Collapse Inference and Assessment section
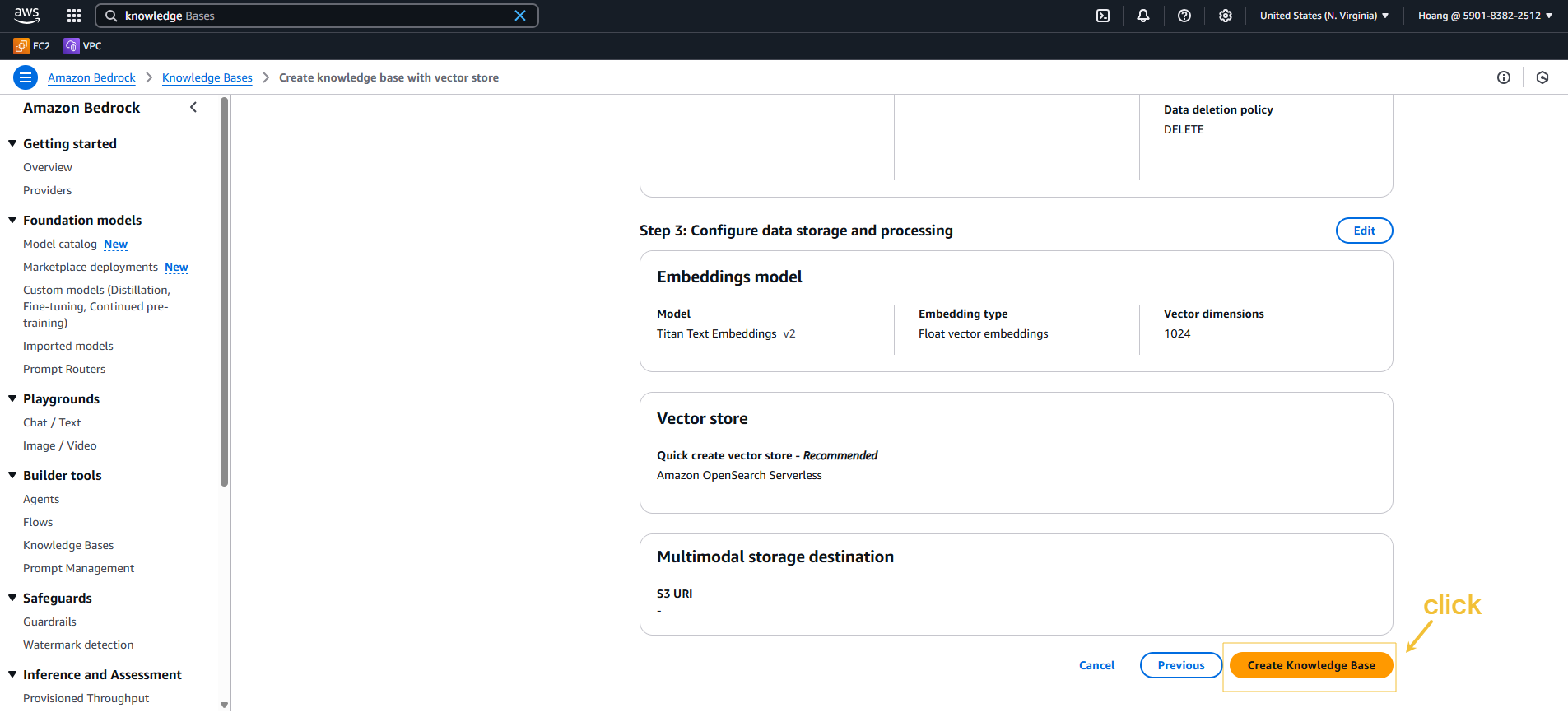1568x722 pixels. click(12, 674)
